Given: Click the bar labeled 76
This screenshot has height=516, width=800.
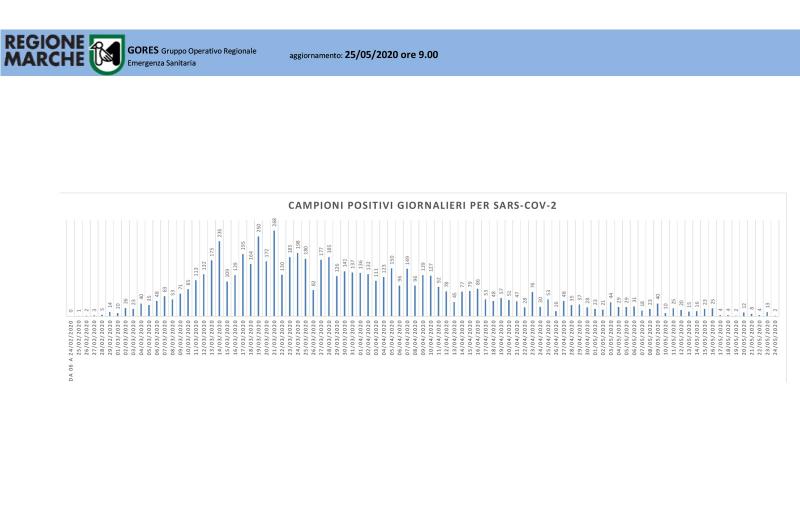Looking at the screenshot, I should (532, 304).
